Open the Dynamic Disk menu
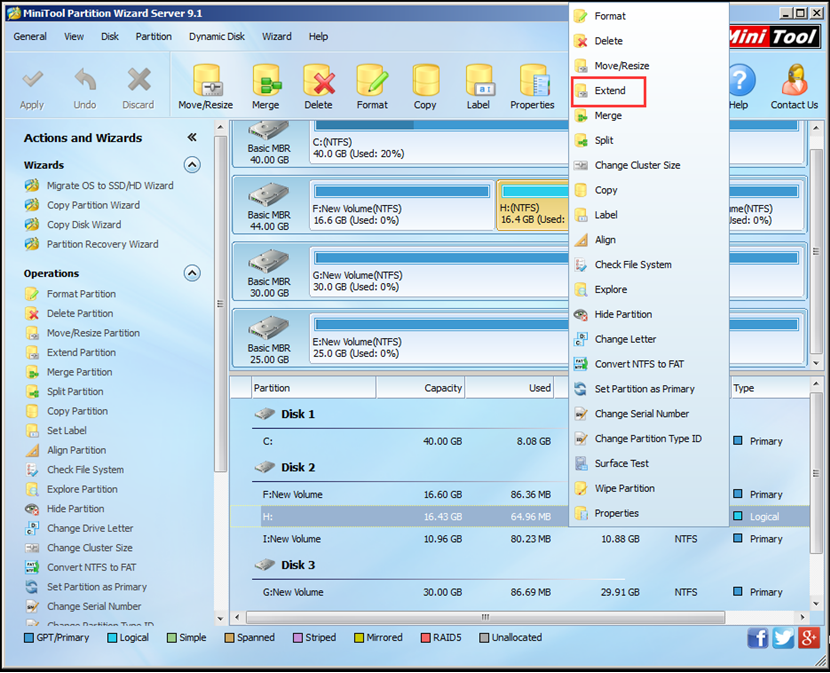This screenshot has height=673, width=830. point(216,37)
